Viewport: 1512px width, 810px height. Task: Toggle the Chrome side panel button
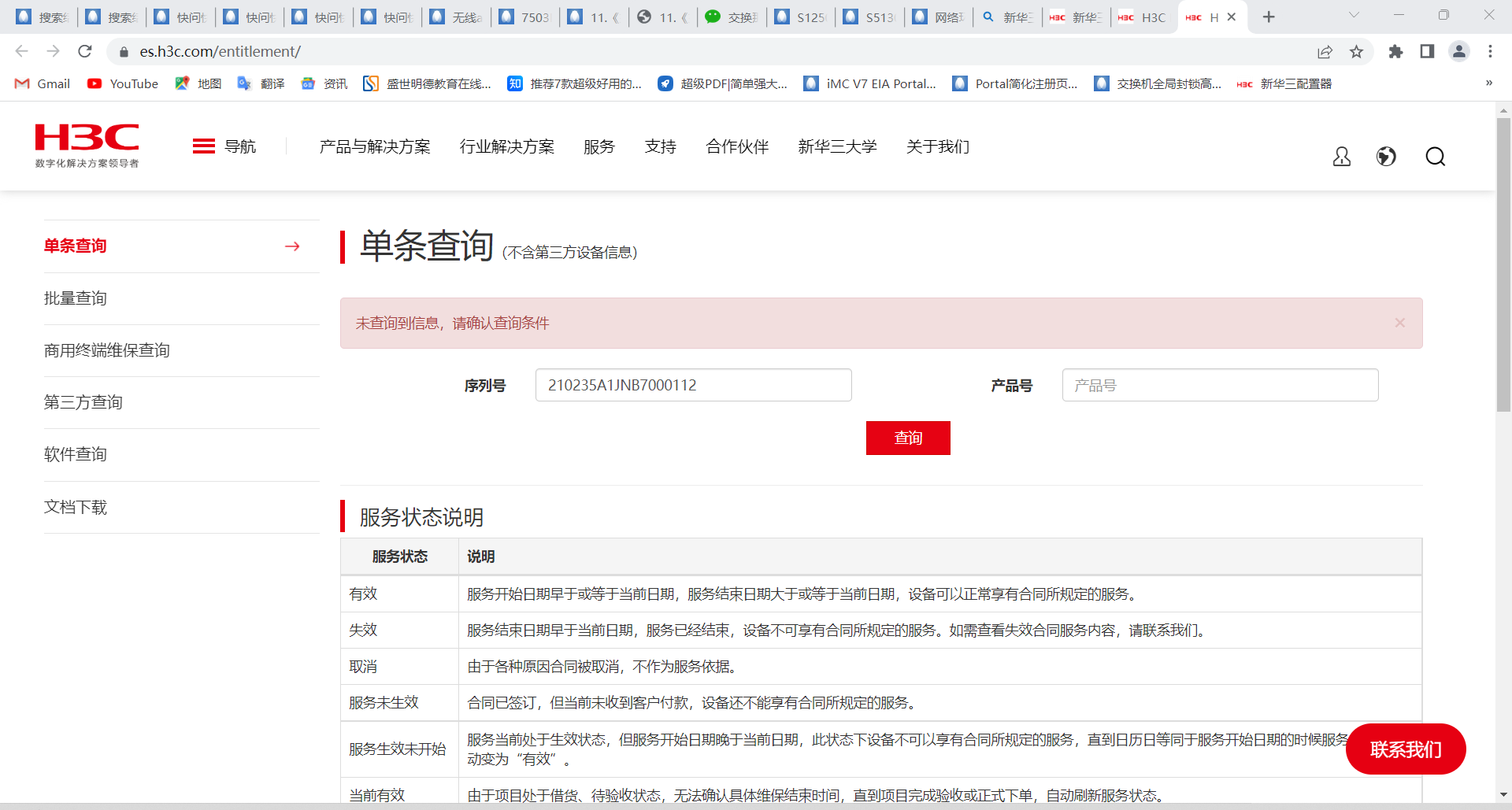(x=1427, y=52)
